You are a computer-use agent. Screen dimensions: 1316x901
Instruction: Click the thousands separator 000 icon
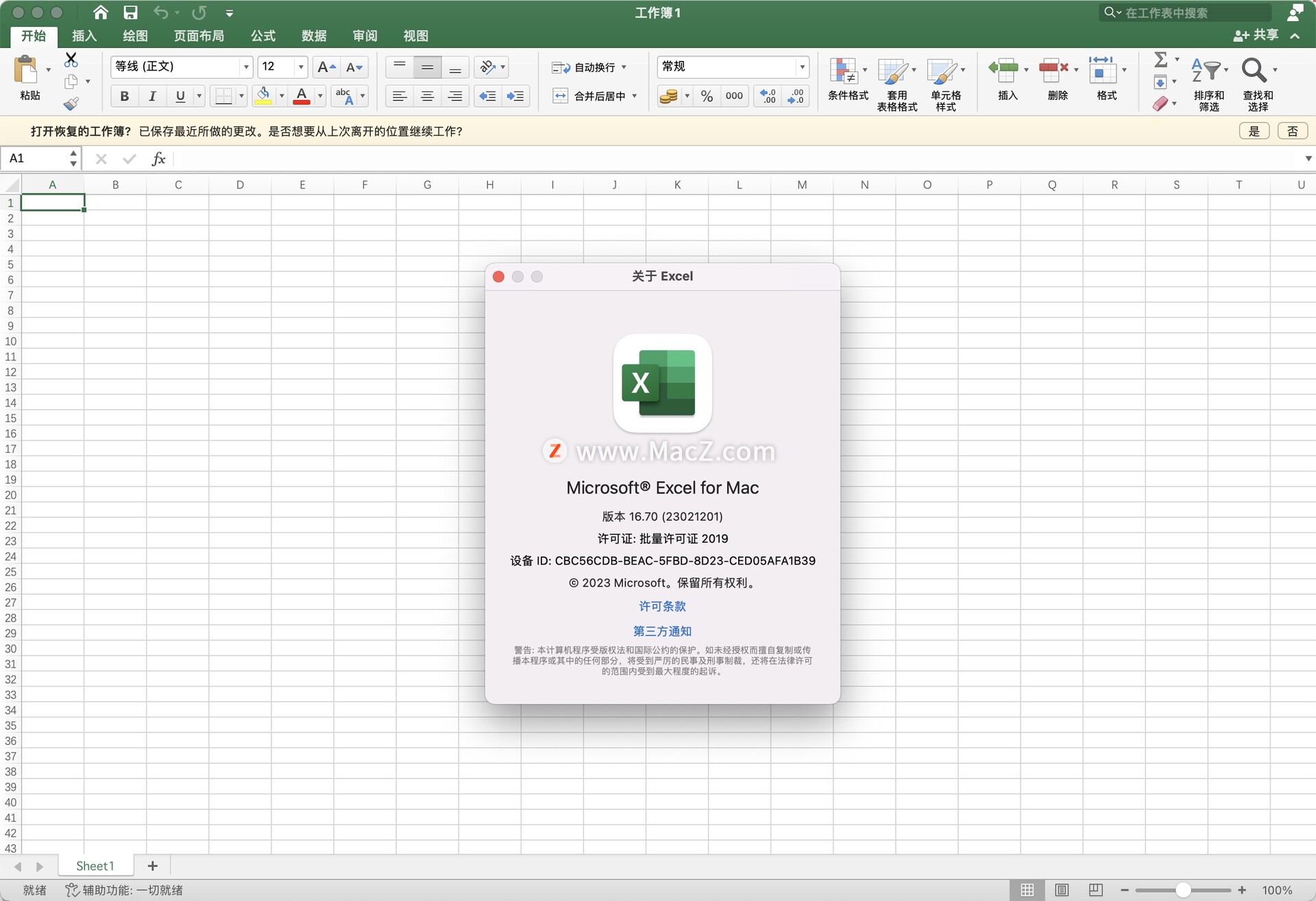click(x=734, y=96)
